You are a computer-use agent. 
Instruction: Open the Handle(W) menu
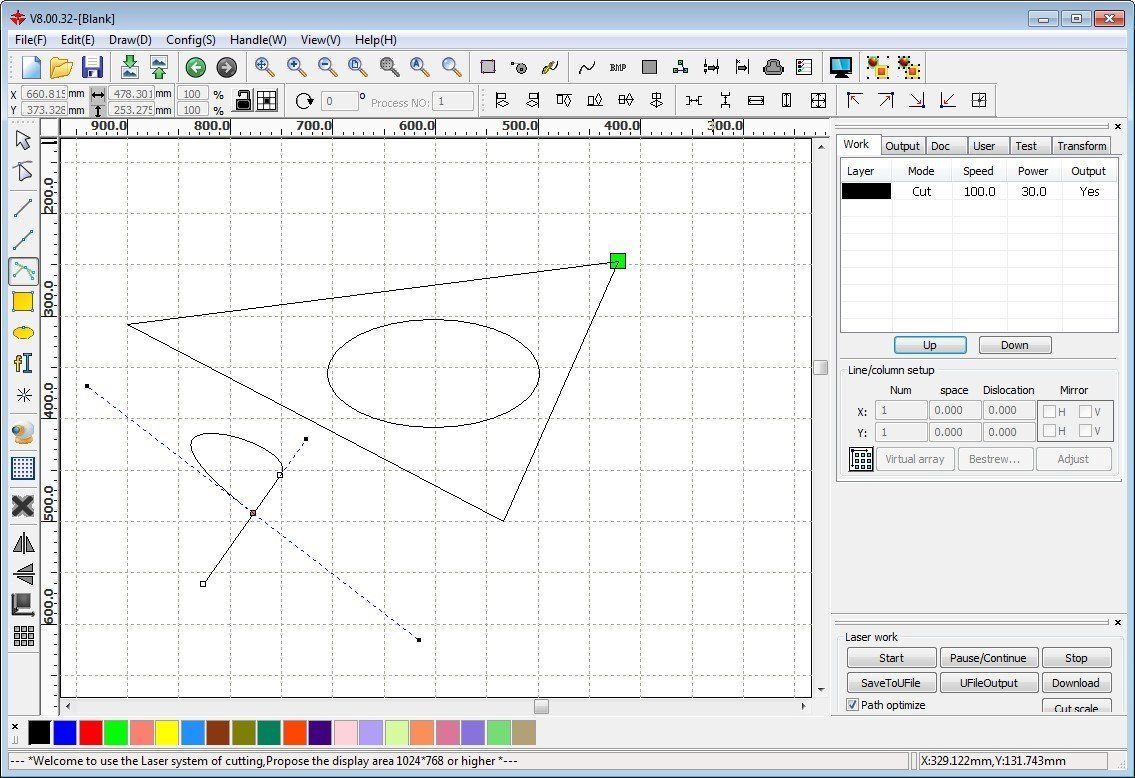coord(258,40)
